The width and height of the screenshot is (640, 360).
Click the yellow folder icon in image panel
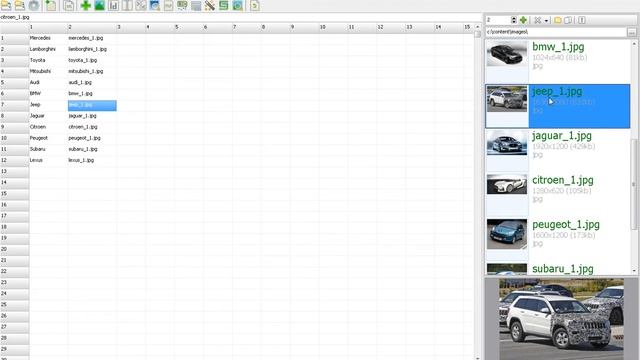[x=558, y=20]
